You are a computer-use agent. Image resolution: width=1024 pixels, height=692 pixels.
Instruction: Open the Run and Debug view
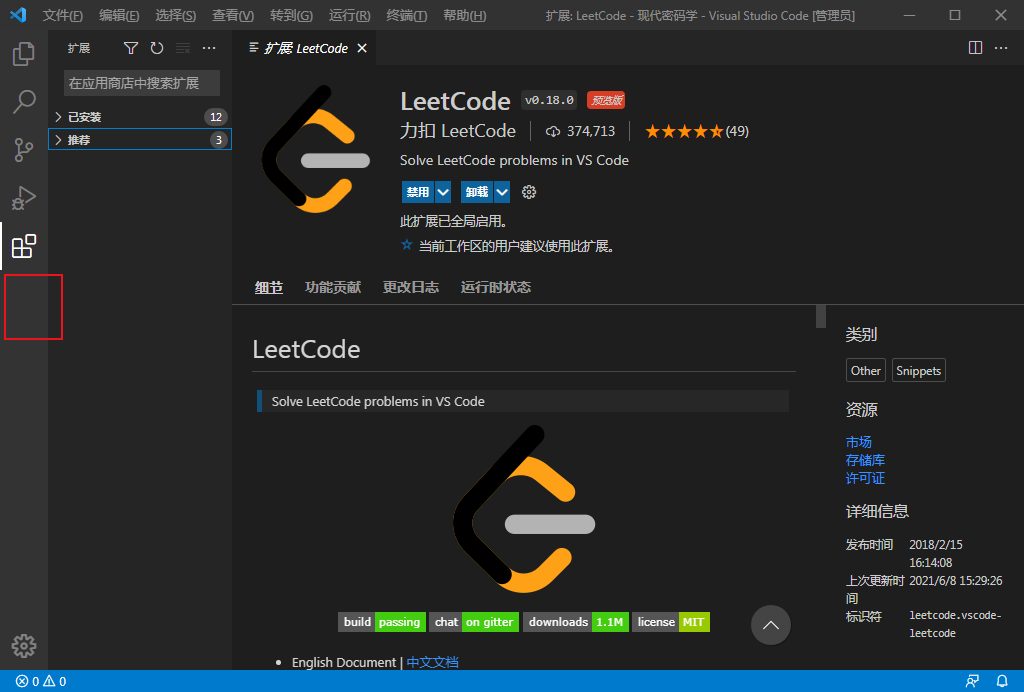click(24, 198)
